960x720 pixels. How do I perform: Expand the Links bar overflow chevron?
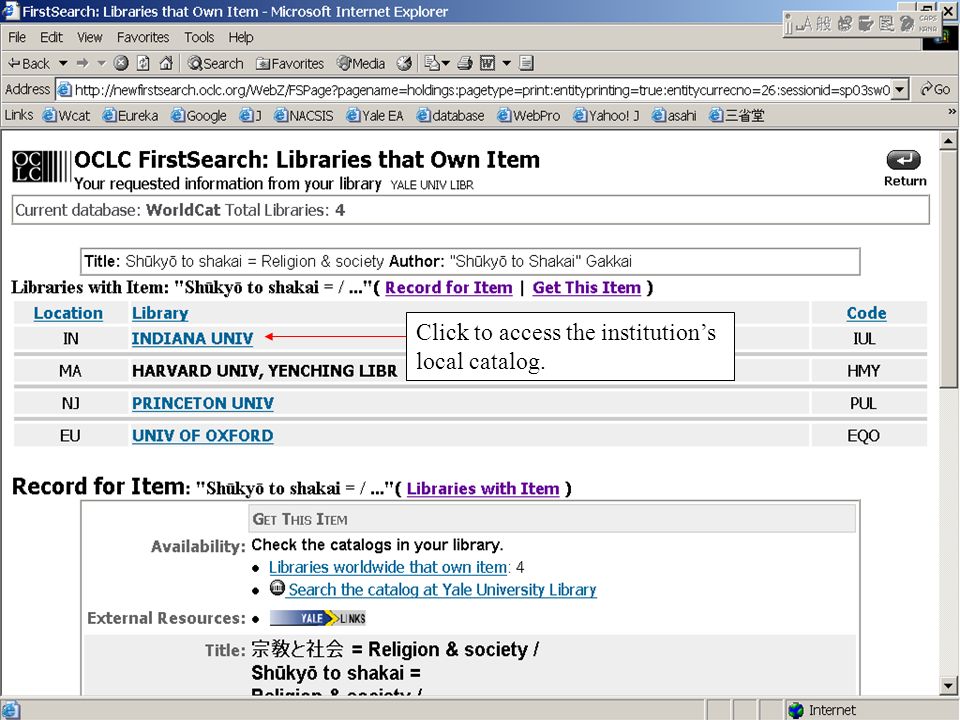(951, 111)
